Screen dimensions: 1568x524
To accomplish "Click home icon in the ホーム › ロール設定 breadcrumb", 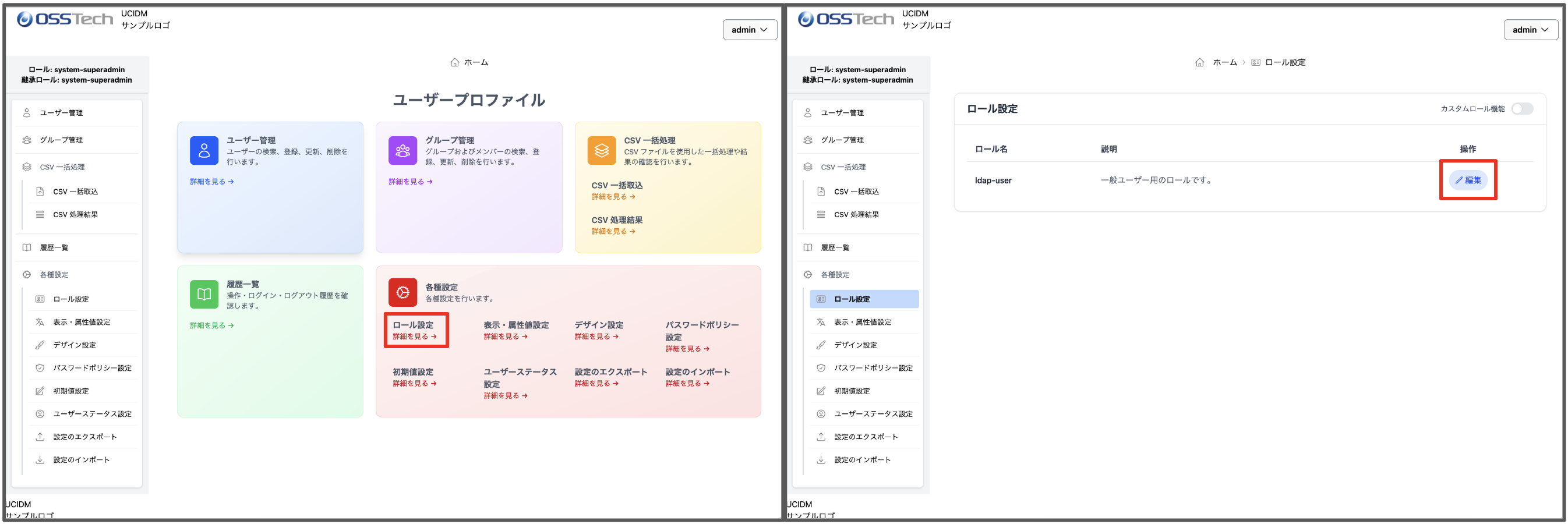I will point(1199,63).
